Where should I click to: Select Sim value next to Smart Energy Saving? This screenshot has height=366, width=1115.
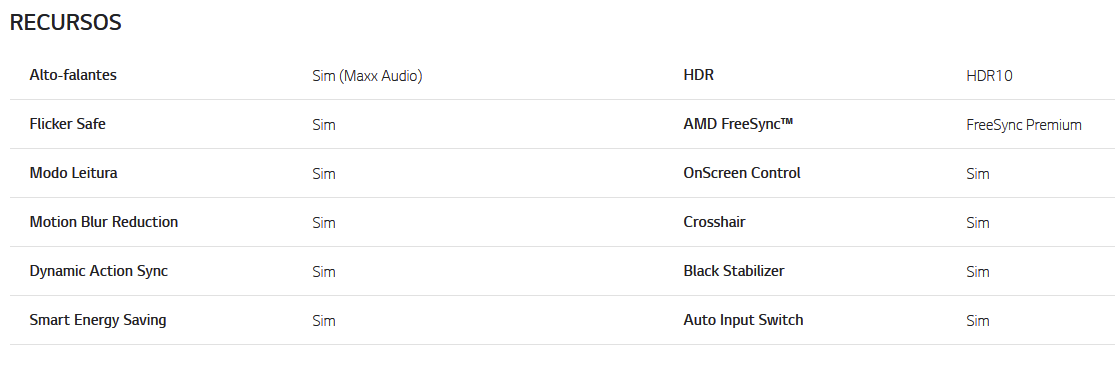pos(324,321)
